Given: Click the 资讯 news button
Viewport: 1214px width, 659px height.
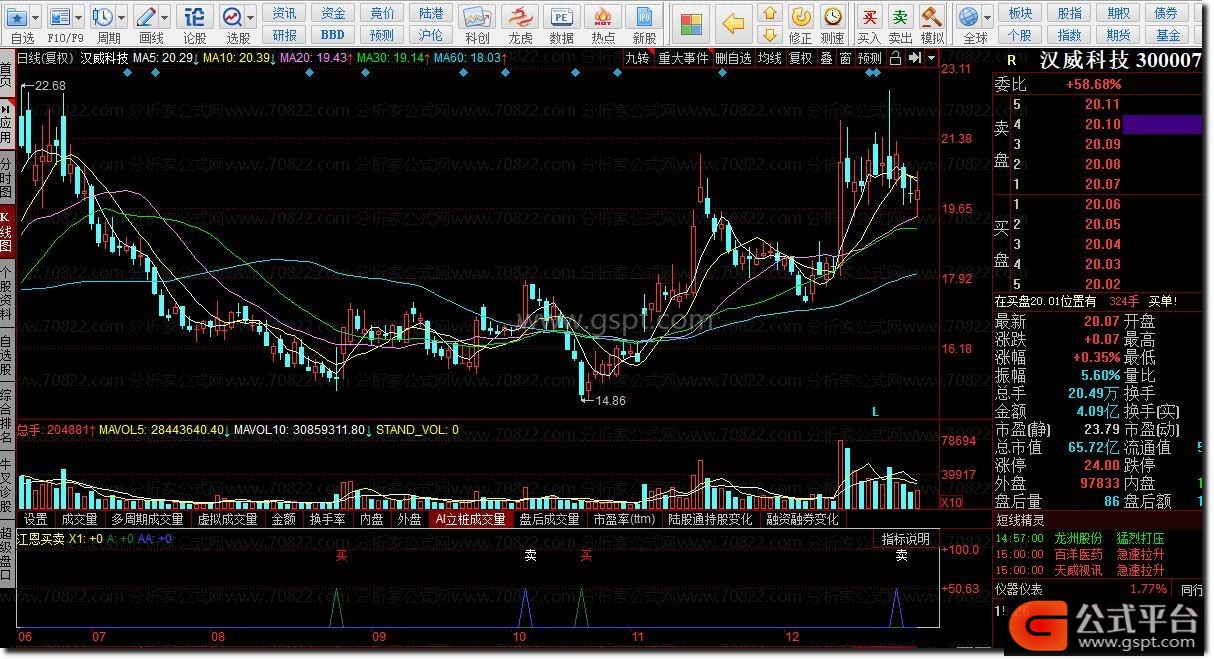Looking at the screenshot, I should pos(284,13).
